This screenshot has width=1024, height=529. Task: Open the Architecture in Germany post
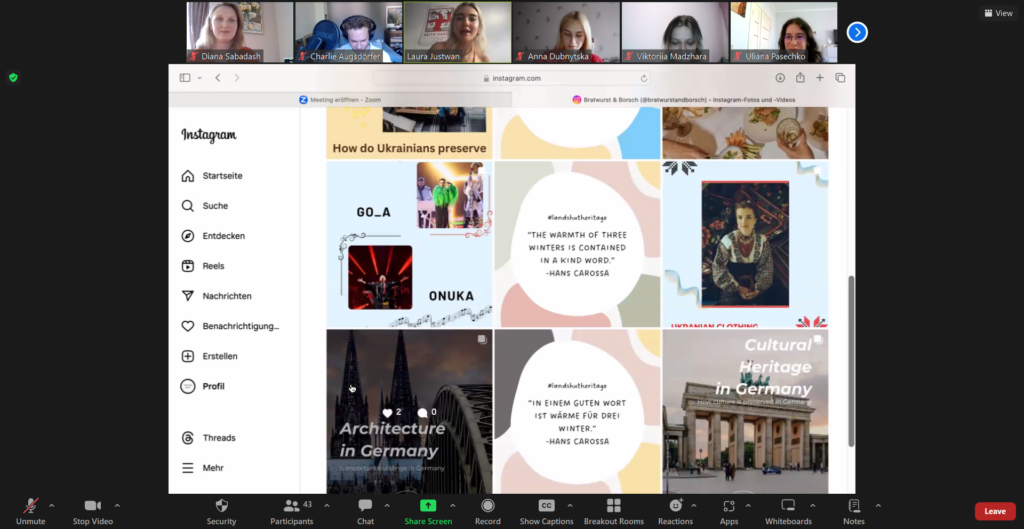coord(409,411)
